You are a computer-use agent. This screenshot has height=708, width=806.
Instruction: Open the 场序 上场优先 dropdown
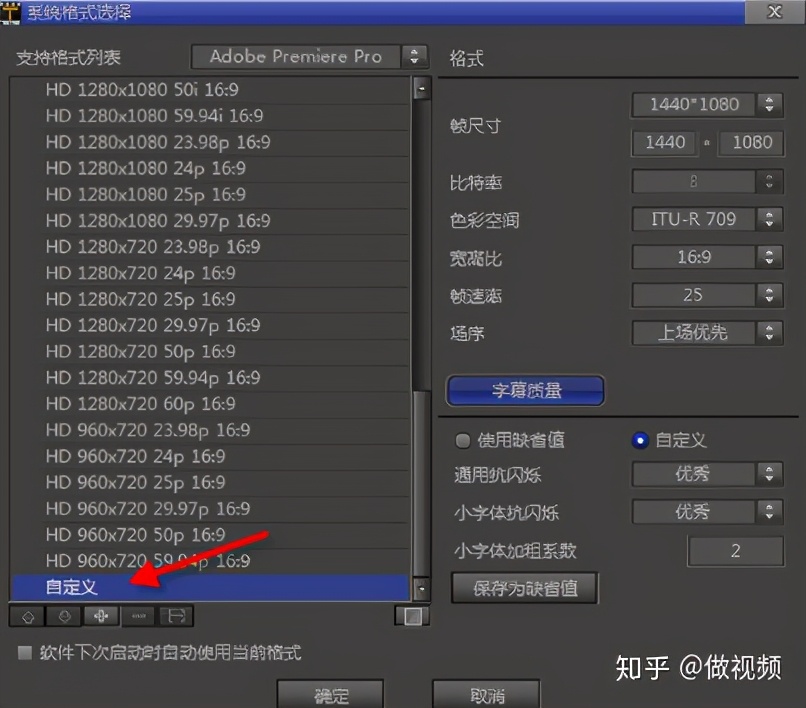(x=707, y=333)
